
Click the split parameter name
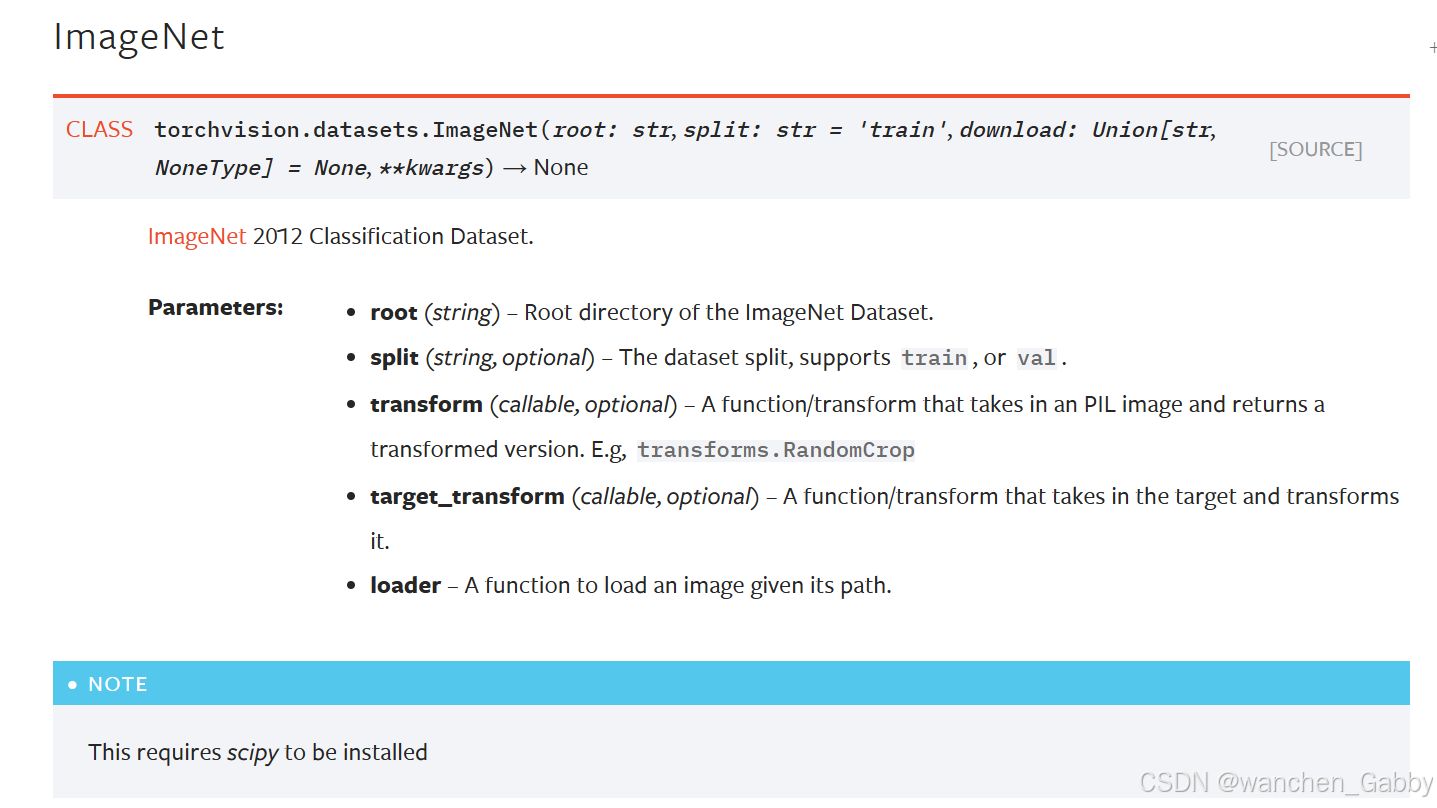pos(394,358)
